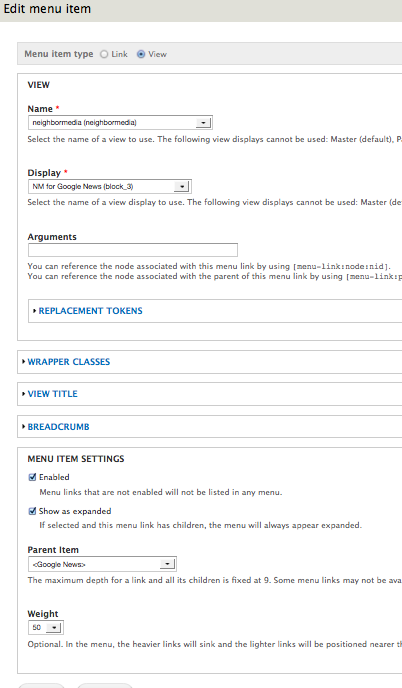Open the view Name dropdown
The image size is (402, 688).
click(120, 122)
